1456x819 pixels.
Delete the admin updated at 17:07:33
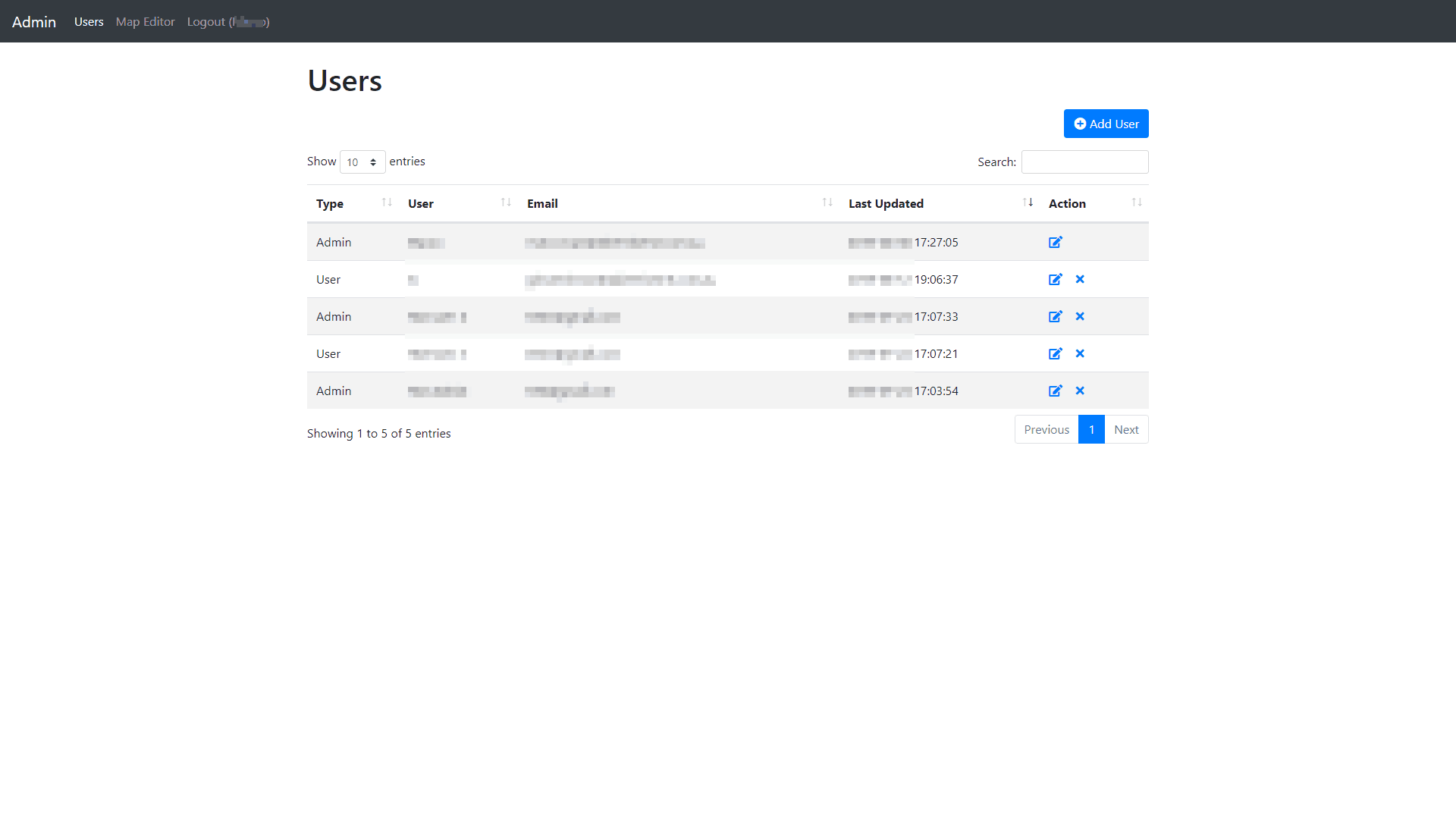coord(1080,317)
